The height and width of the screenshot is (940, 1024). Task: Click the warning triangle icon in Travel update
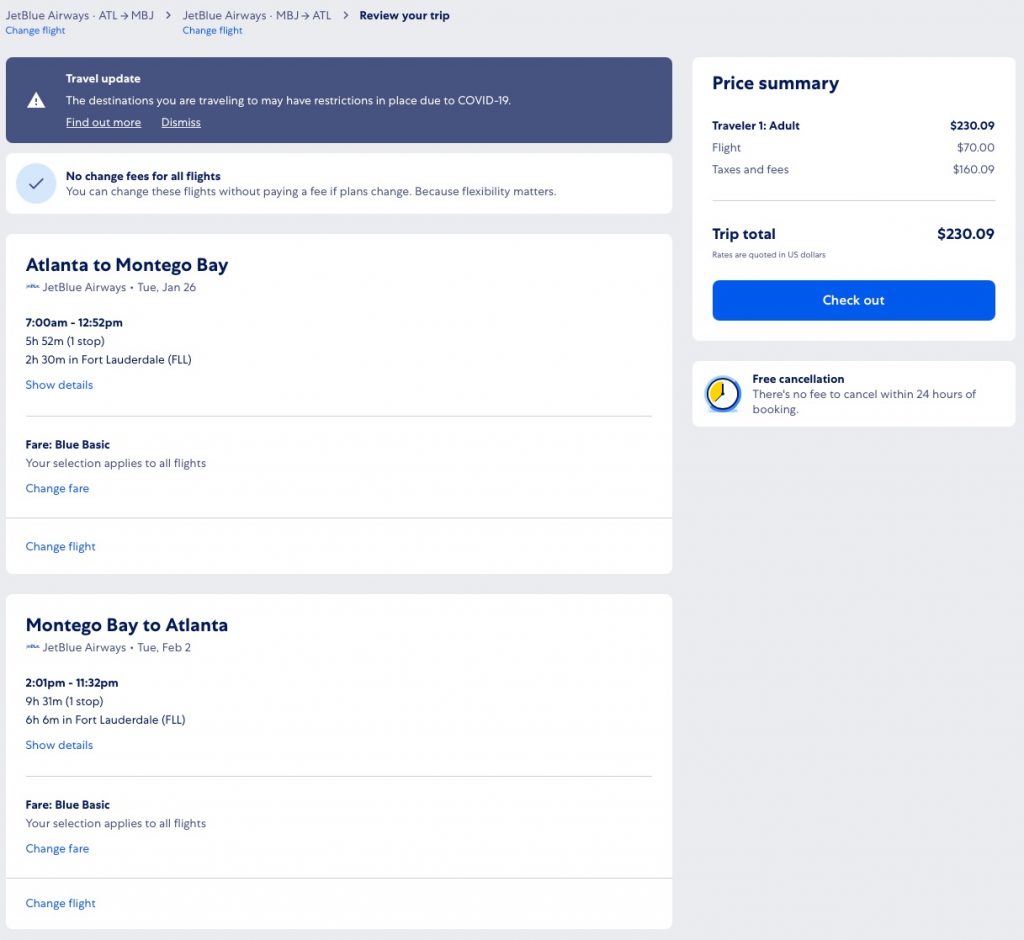tap(36, 100)
